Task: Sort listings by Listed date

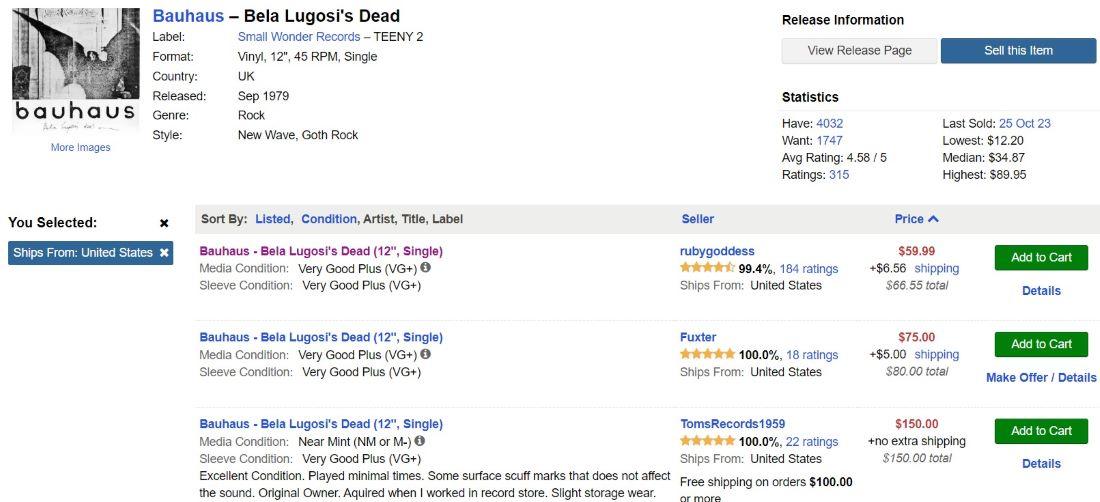Action: [272, 219]
